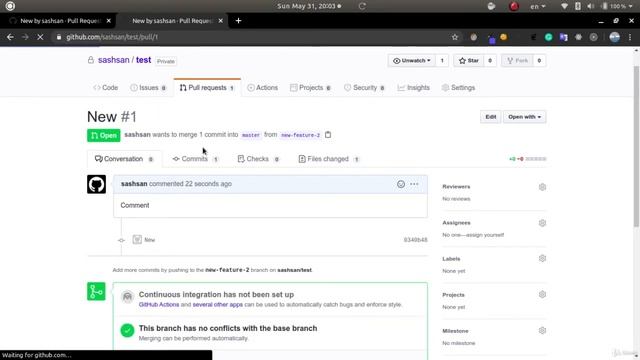Viewport: 640px width, 360px height.
Task: Click the Fork button
Action: coord(517,60)
